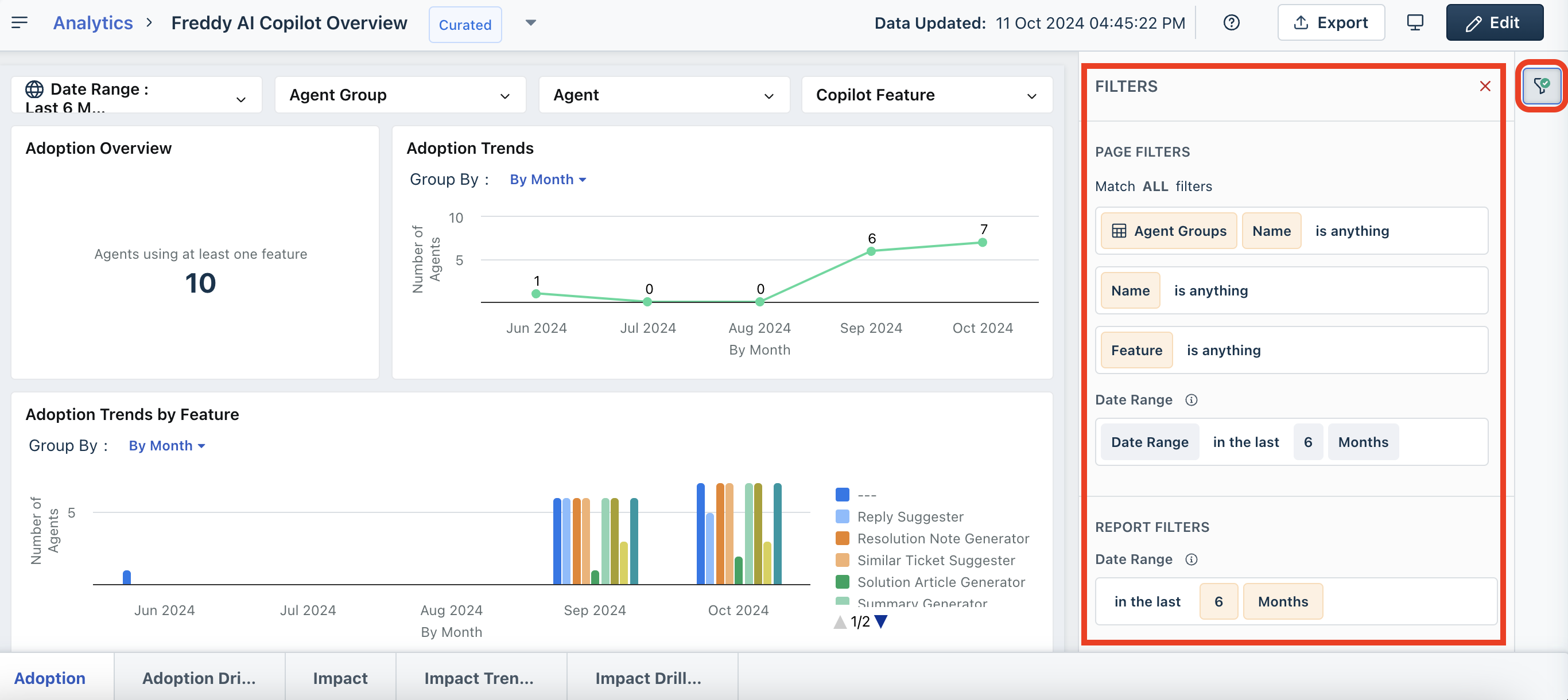This screenshot has height=700, width=1568.
Task: Open the Adoption Drilldown tab
Action: pyautogui.click(x=199, y=678)
